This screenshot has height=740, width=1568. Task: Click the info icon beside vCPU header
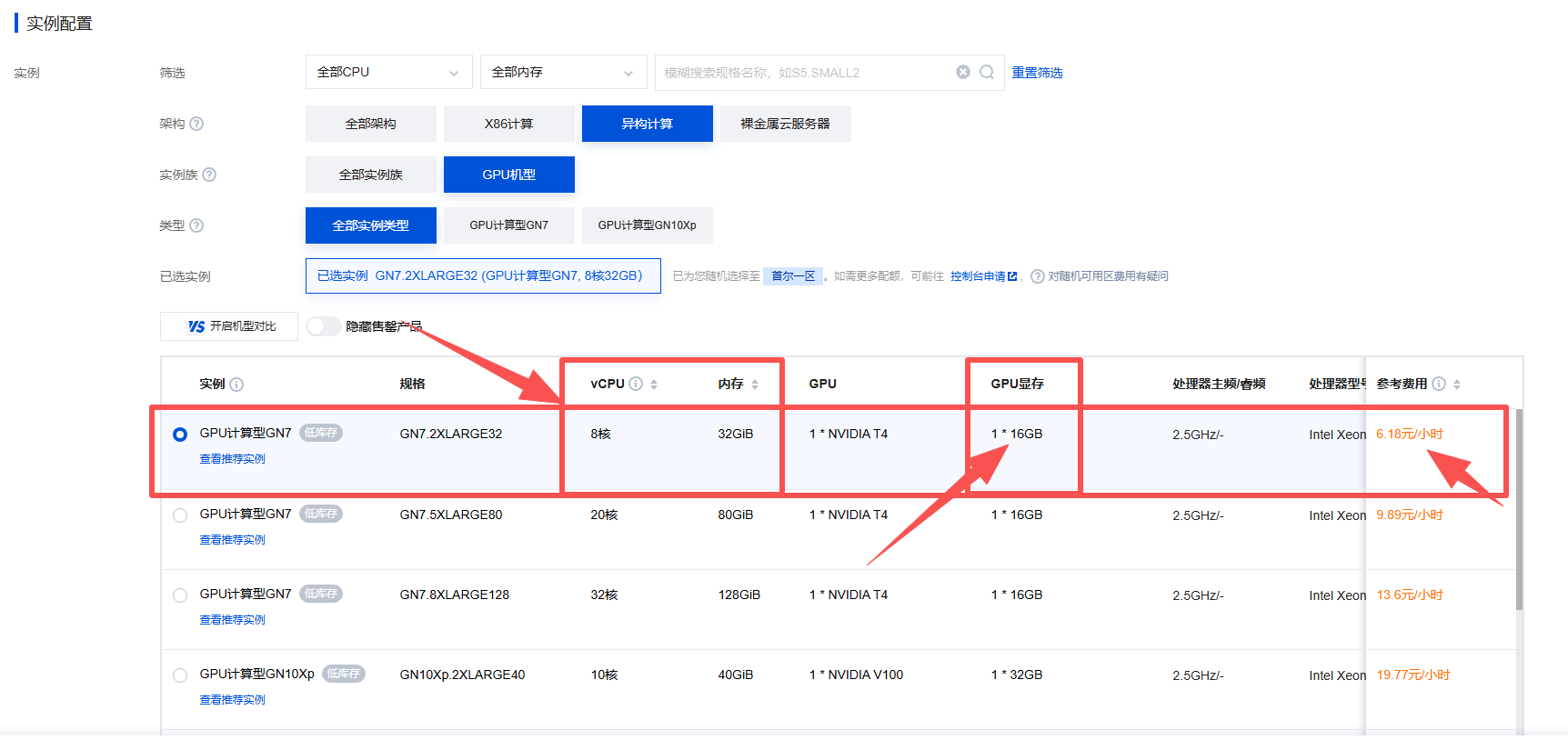click(x=637, y=384)
